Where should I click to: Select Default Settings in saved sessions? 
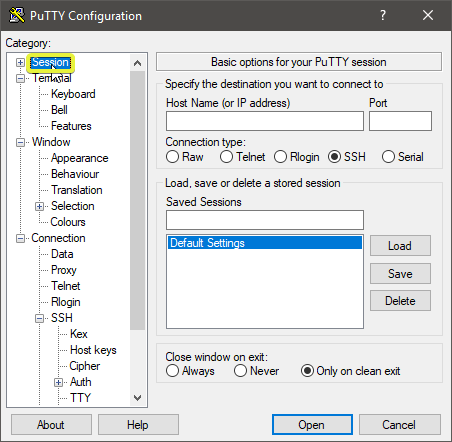265,243
